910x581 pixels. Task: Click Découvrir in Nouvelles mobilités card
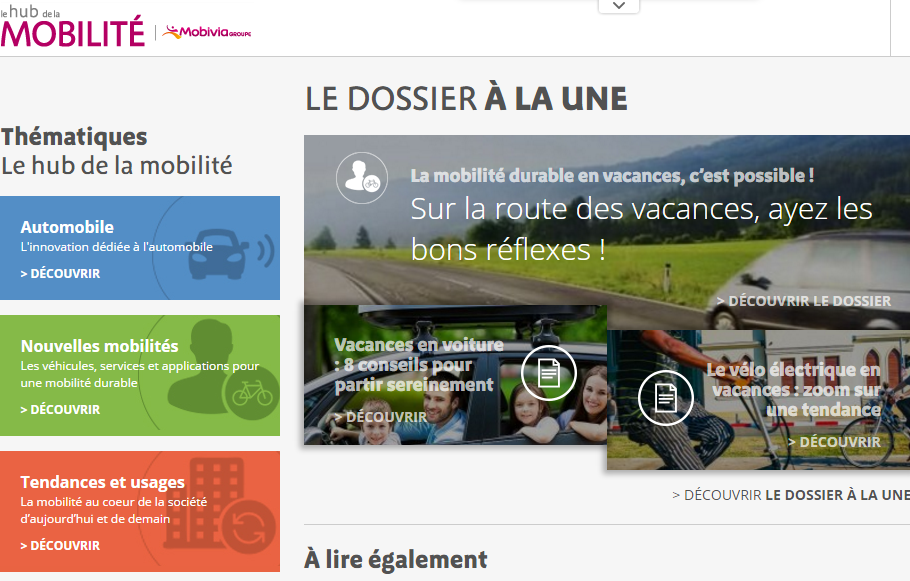[x=60, y=410]
